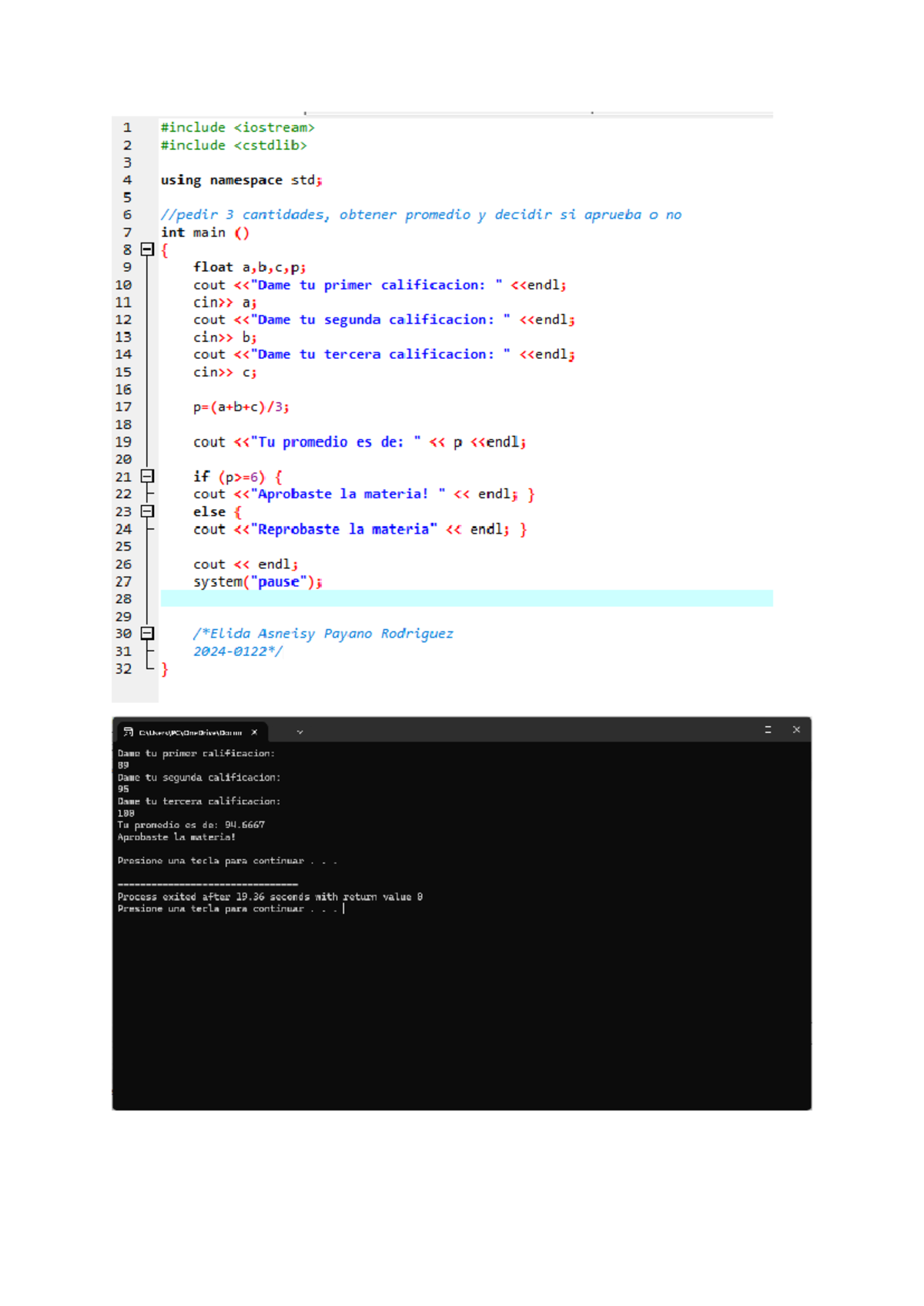Image resolution: width=924 pixels, height=1306 pixels.
Task: Close the terminal window
Action: (x=796, y=730)
